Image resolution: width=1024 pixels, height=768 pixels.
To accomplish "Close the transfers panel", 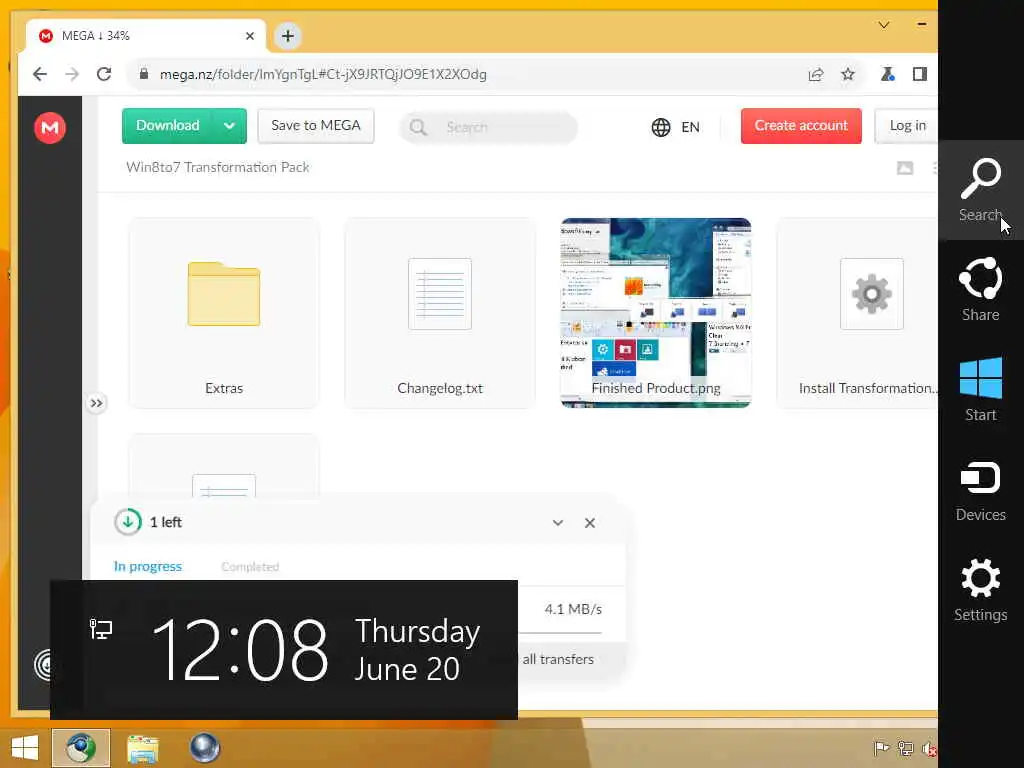I will [590, 522].
